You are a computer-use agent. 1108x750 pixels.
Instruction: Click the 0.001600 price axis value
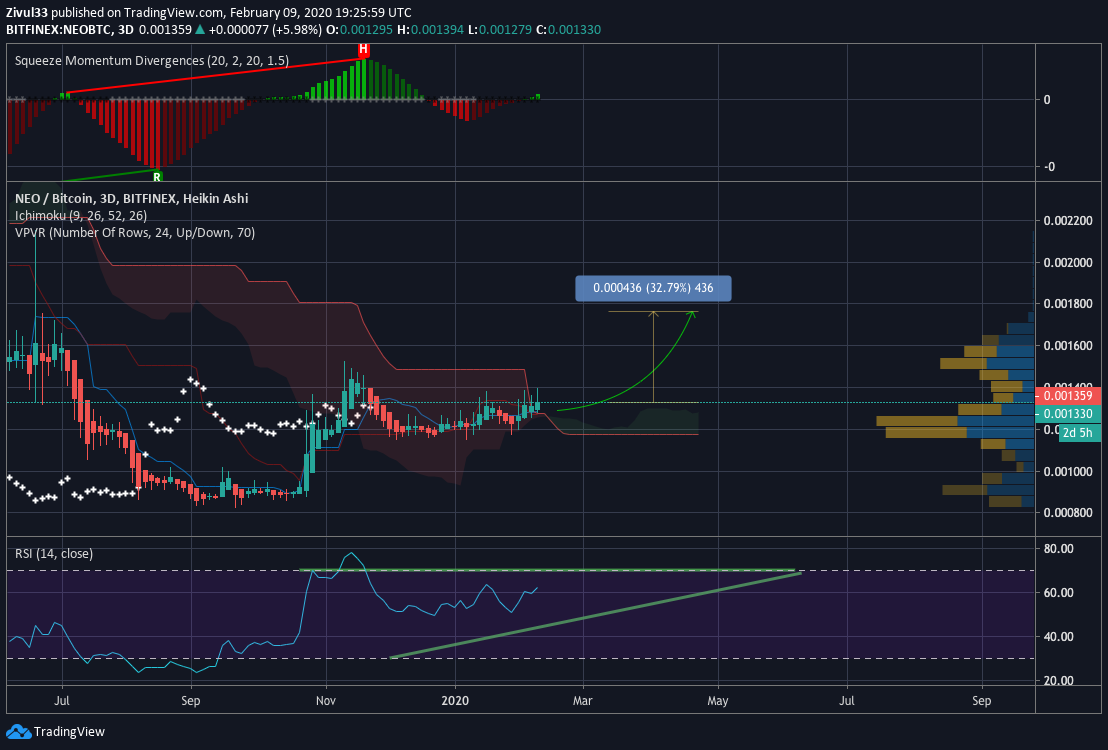pyautogui.click(x=1068, y=346)
